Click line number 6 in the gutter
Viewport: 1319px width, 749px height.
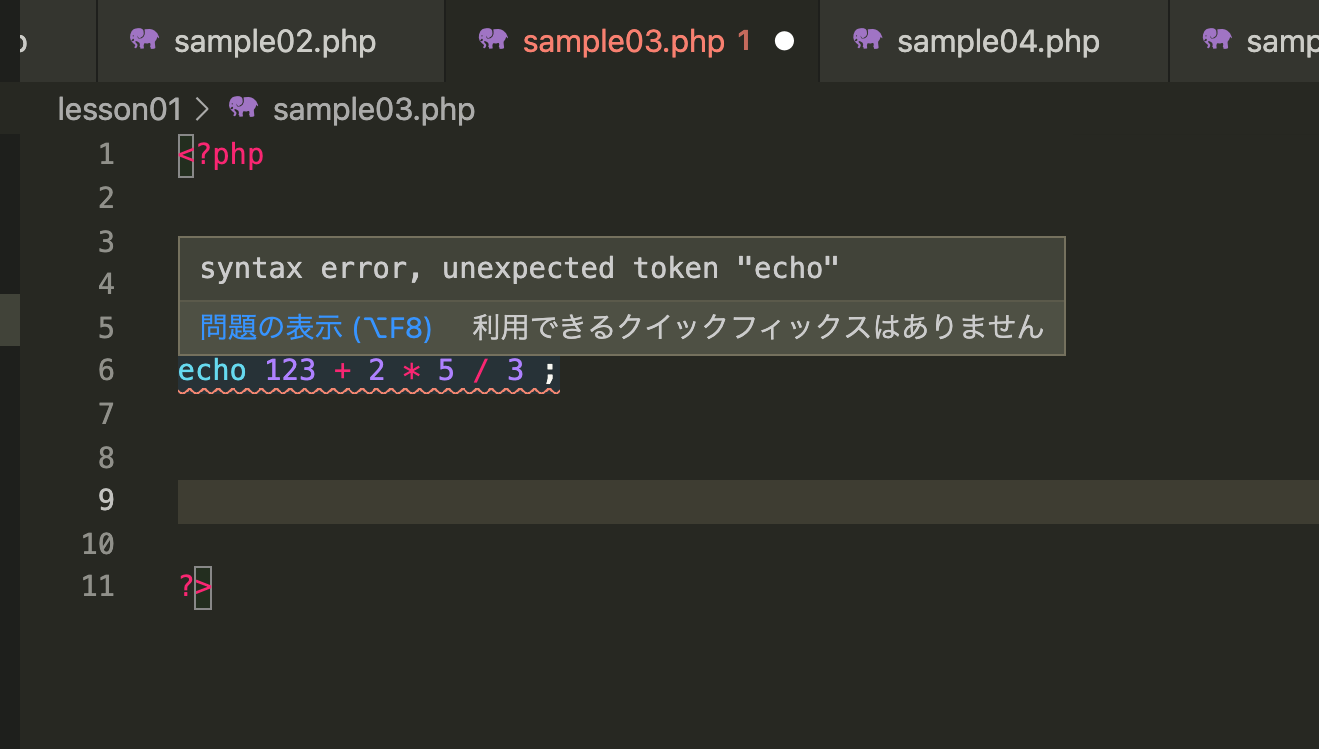pos(105,370)
